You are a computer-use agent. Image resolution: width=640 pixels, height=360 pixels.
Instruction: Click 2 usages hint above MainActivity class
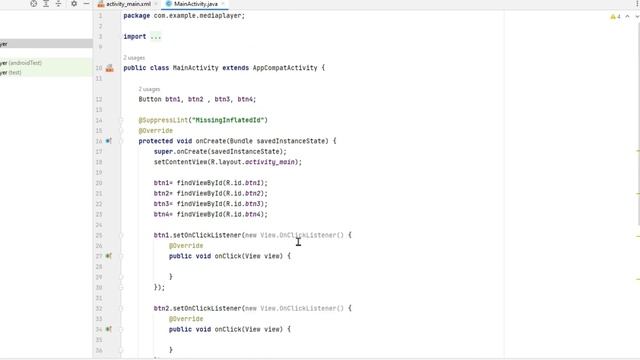pos(134,58)
